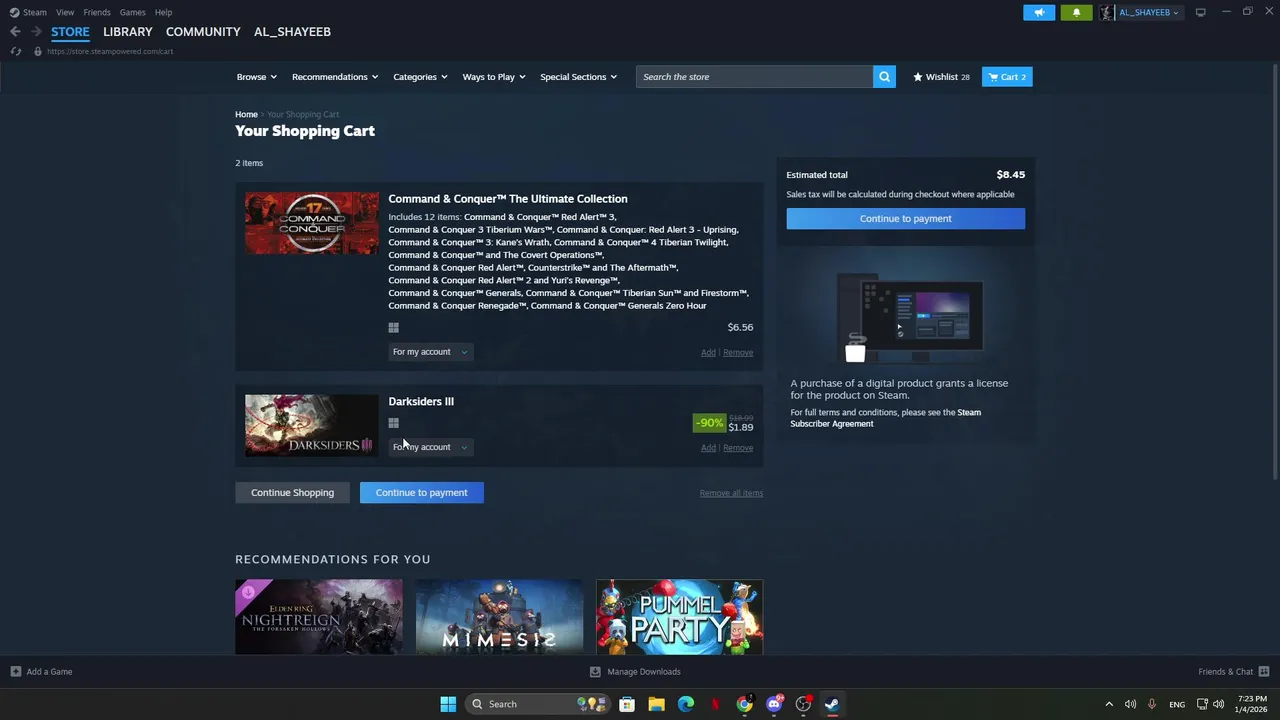This screenshot has width=1280, height=720.
Task: Open Wishlist with star icon
Action: (941, 77)
